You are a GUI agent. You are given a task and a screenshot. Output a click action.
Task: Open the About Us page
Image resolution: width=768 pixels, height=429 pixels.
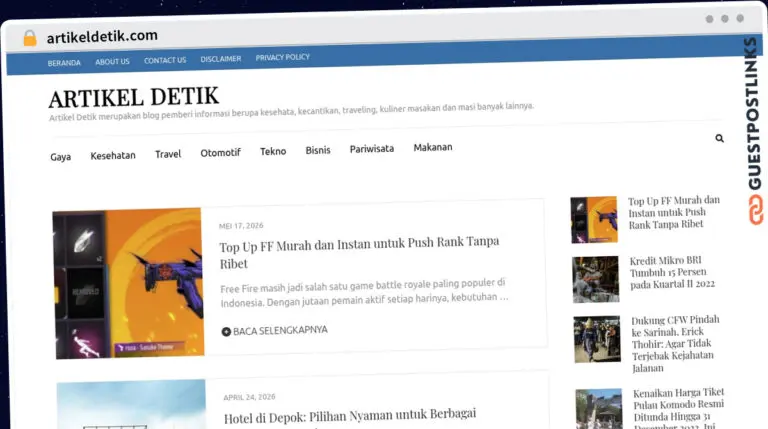(112, 62)
